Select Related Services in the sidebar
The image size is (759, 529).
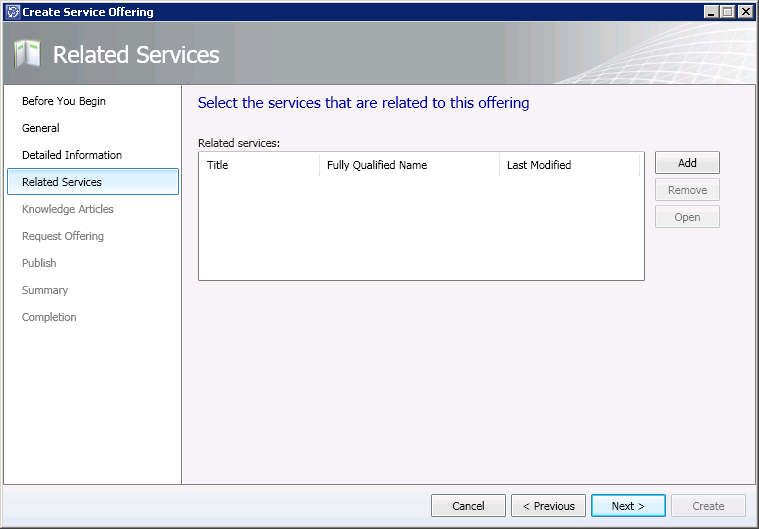(62, 182)
